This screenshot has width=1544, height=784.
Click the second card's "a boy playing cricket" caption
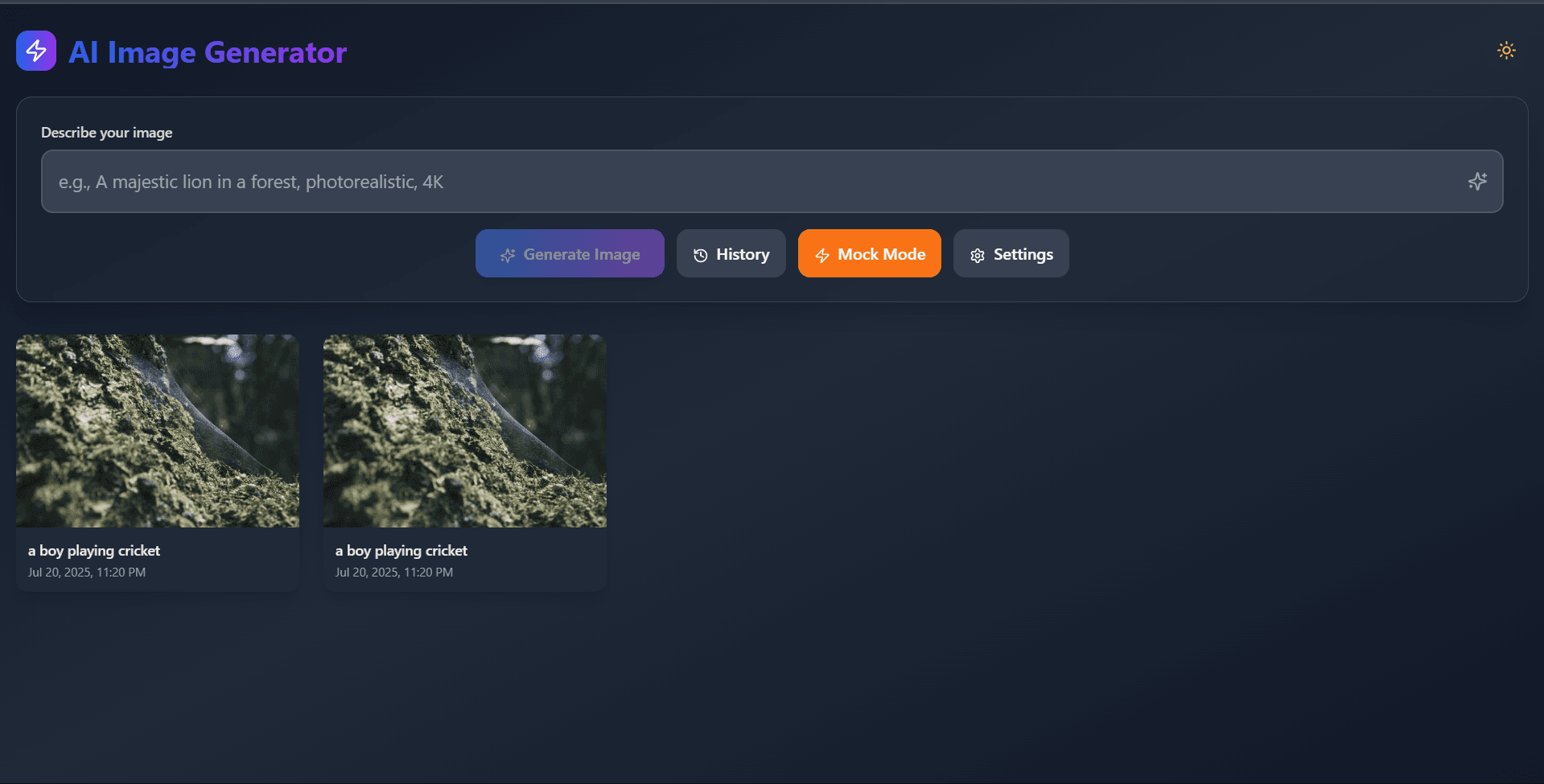click(401, 551)
